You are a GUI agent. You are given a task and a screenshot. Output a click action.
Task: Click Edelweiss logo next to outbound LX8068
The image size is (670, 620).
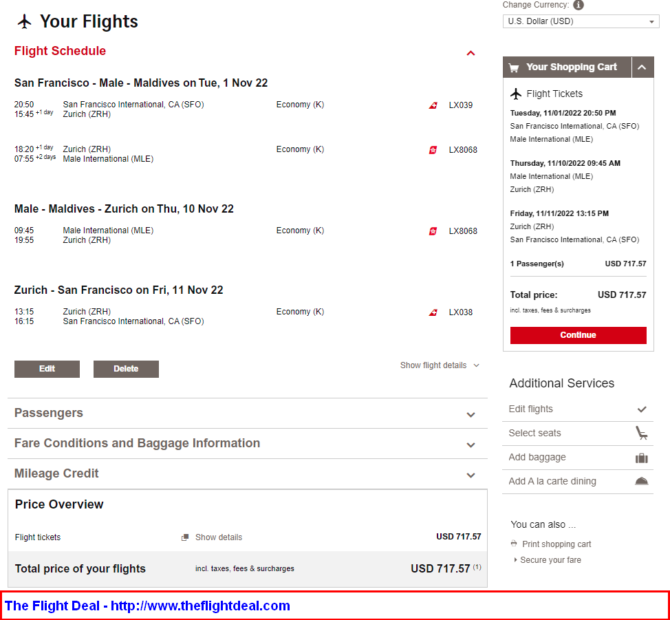[x=433, y=150]
